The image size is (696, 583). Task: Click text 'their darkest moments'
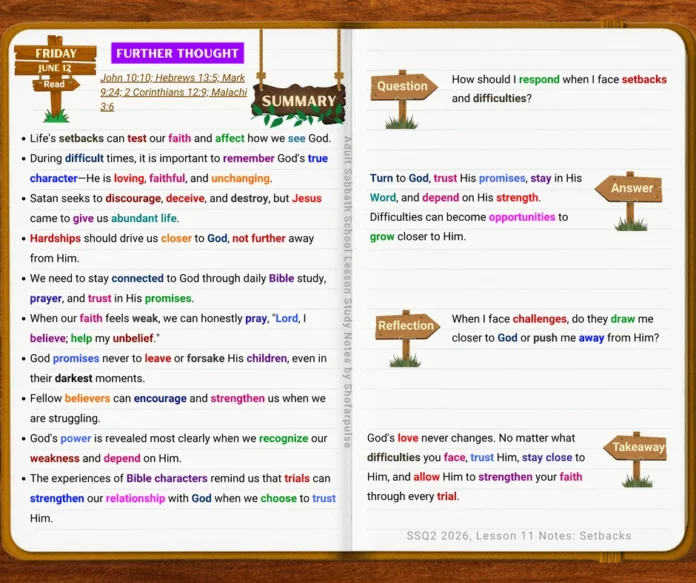coord(87,378)
